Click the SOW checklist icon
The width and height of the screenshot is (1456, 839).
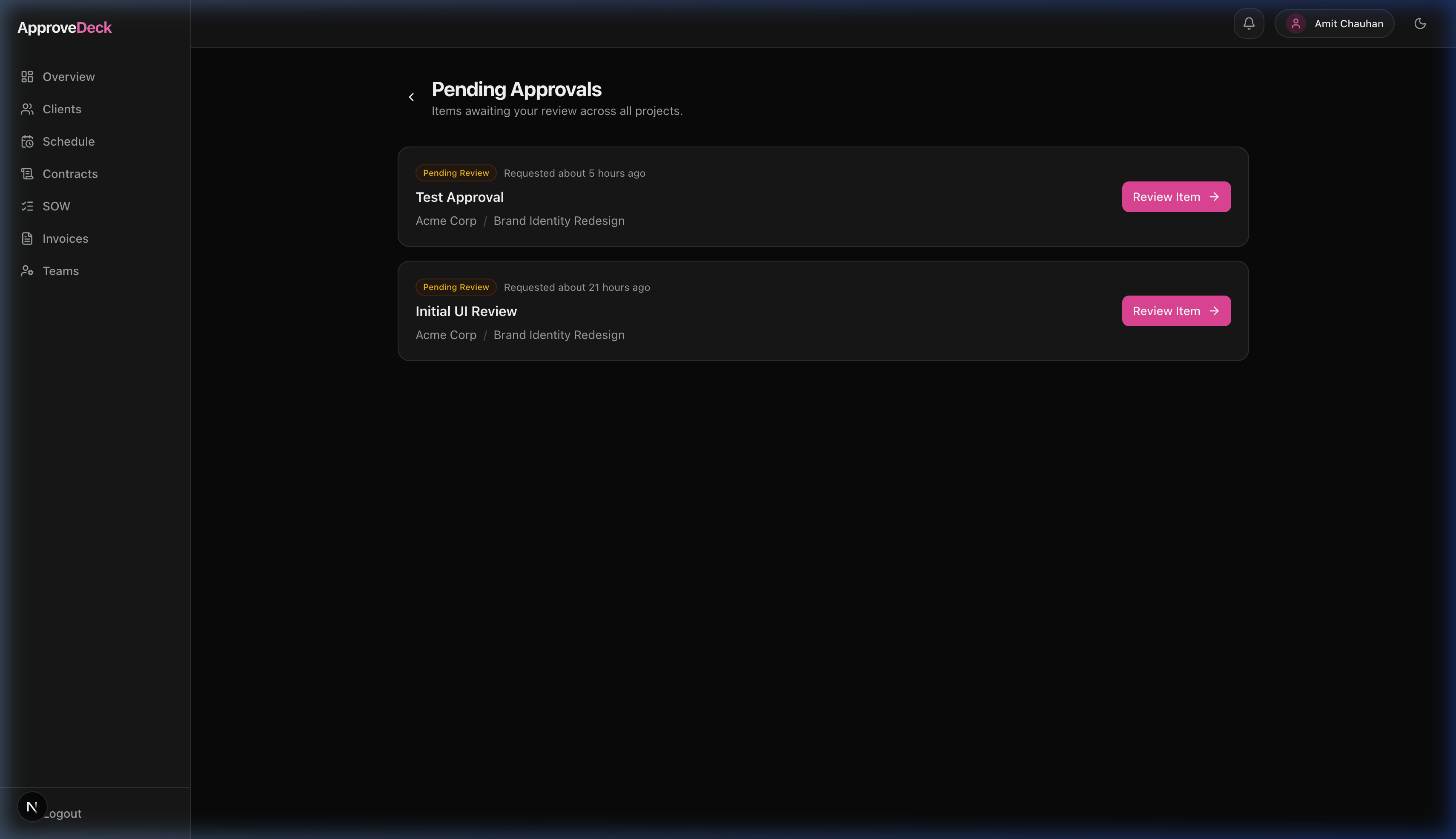27,206
